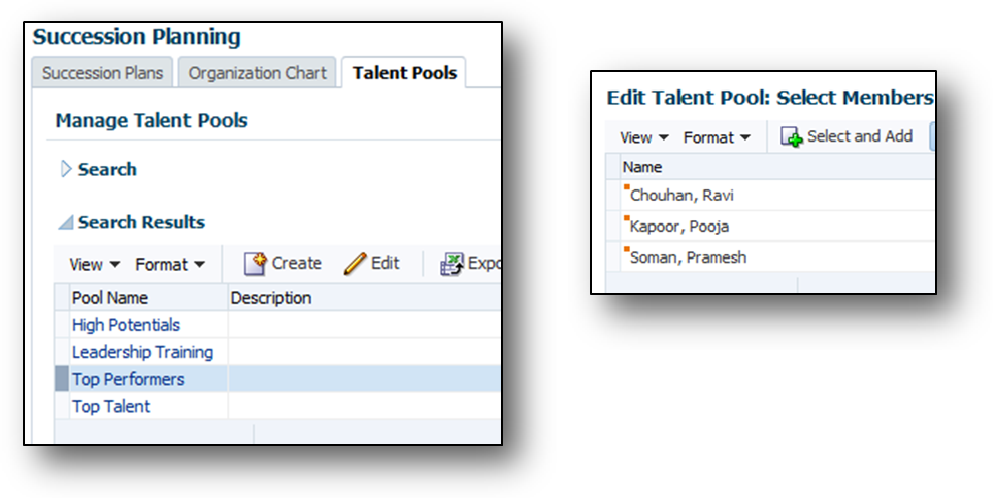Image resolution: width=998 pixels, height=498 pixels.
Task: Click the Pool Name column header
Action: [110, 298]
